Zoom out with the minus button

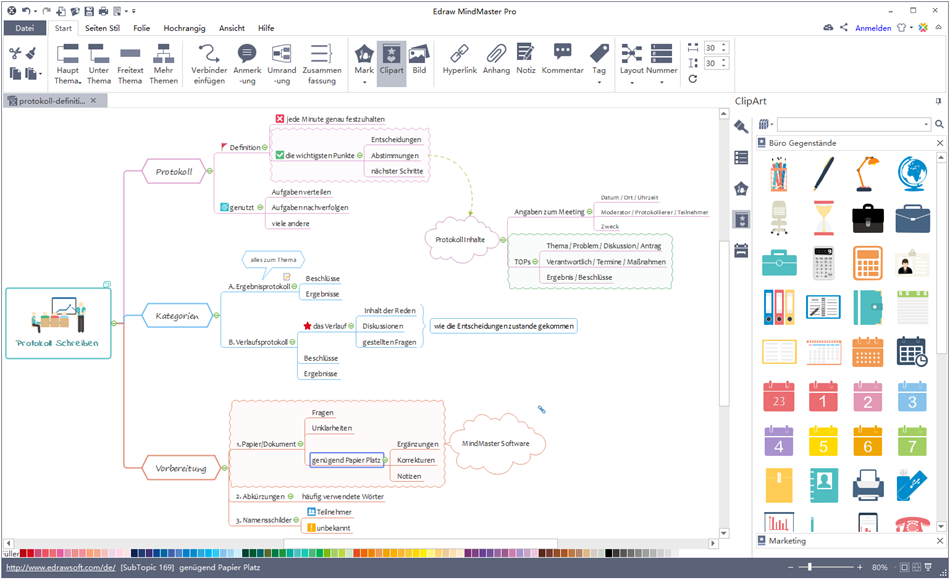pyautogui.click(x=790, y=567)
